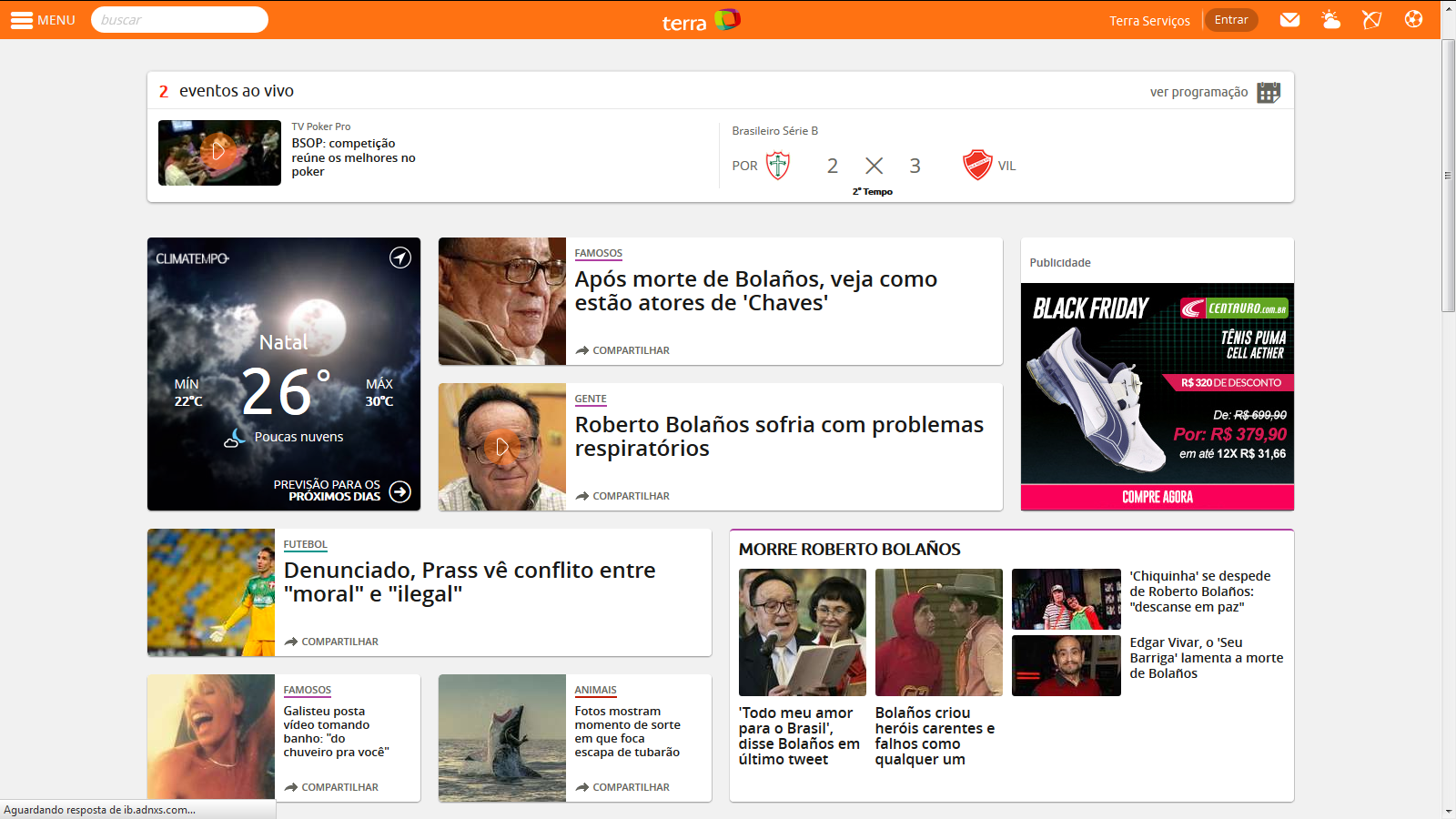This screenshot has width=1456, height=819.
Task: Click the Puma sneaker ad image
Action: tap(1097, 400)
